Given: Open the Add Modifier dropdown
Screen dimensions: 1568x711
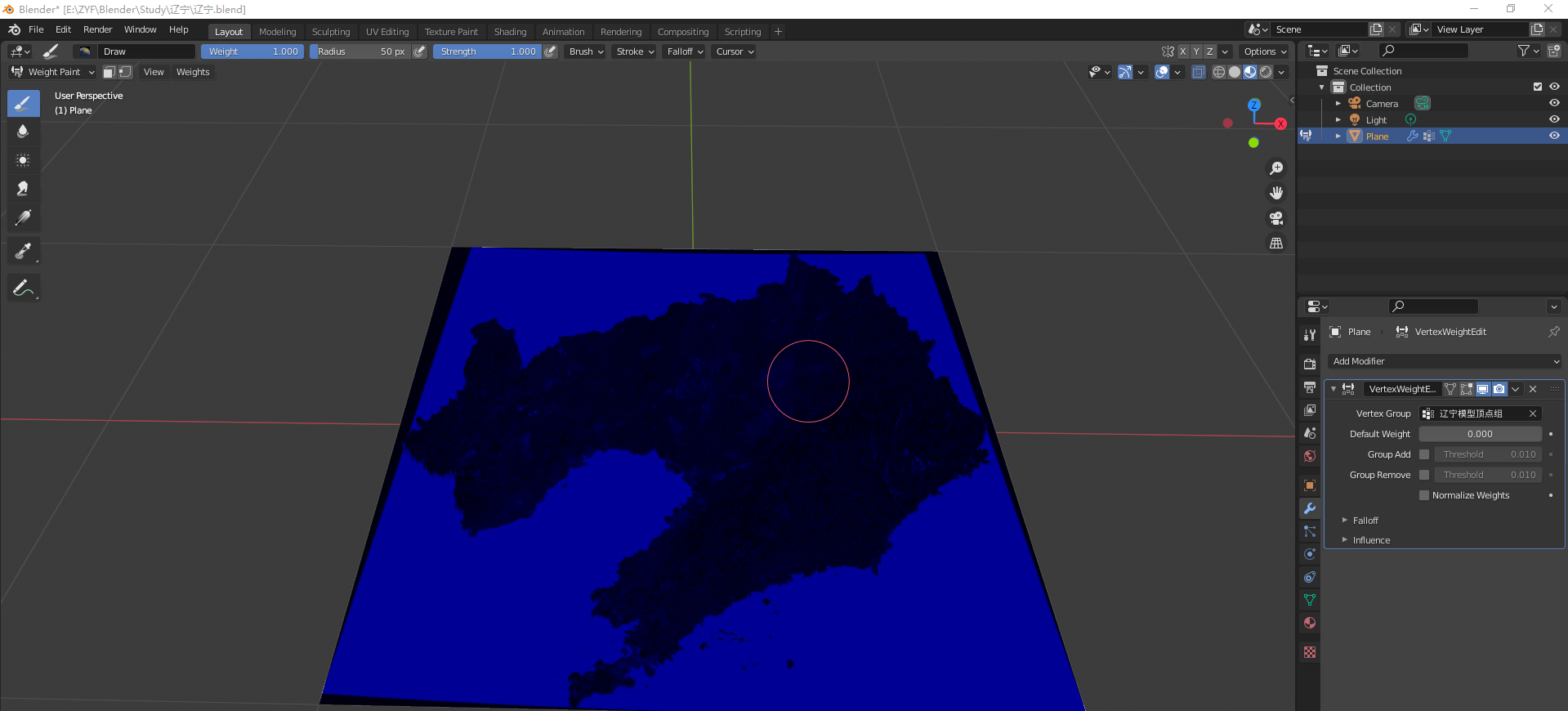Looking at the screenshot, I should click(x=1445, y=361).
